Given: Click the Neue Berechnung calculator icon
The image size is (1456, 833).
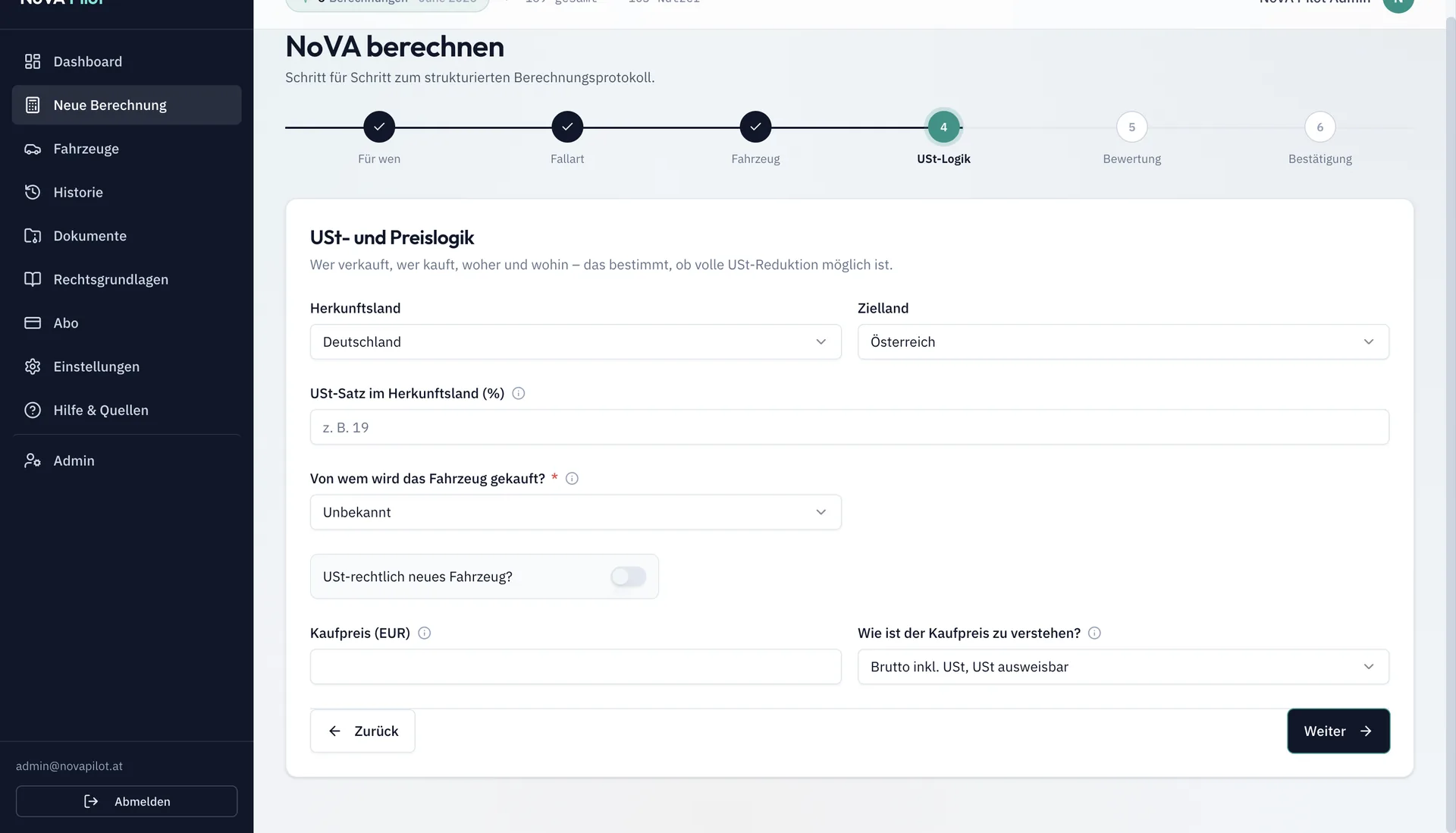Looking at the screenshot, I should click(x=33, y=105).
